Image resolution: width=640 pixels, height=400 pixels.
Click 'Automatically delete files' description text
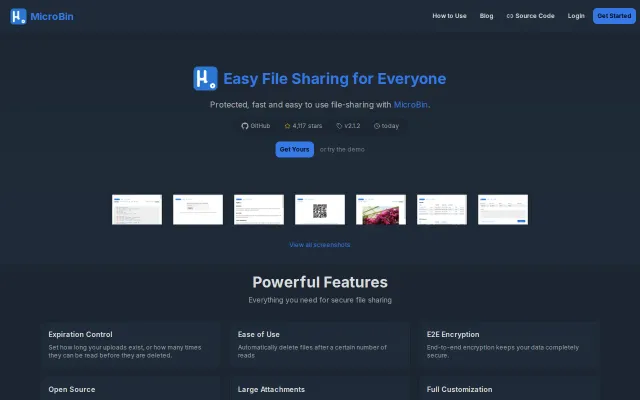(x=312, y=351)
